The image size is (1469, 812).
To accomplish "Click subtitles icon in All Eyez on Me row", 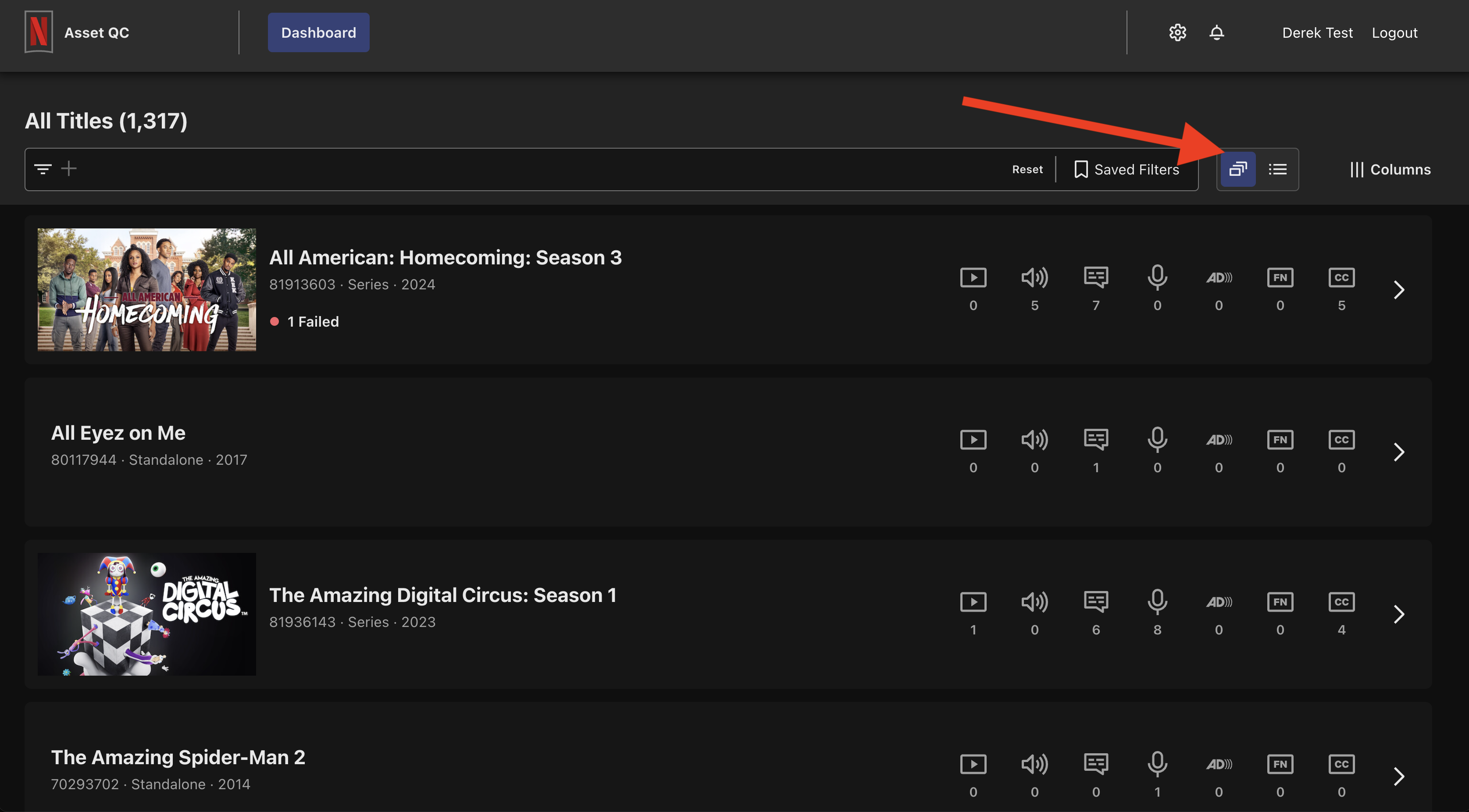I will (1095, 440).
